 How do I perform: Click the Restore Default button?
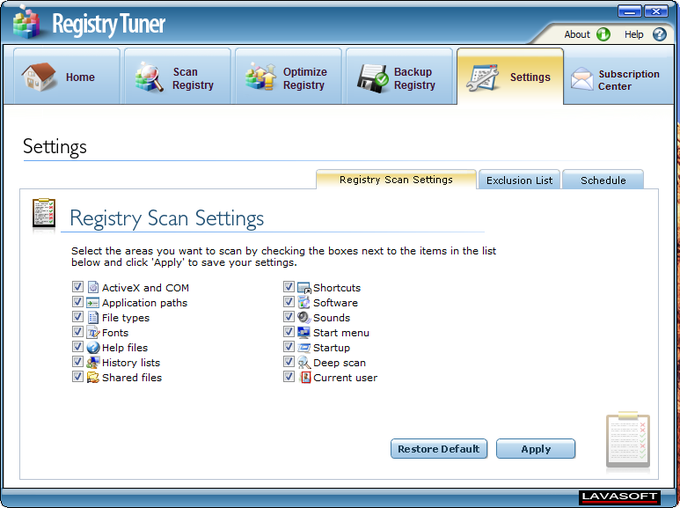(439, 449)
